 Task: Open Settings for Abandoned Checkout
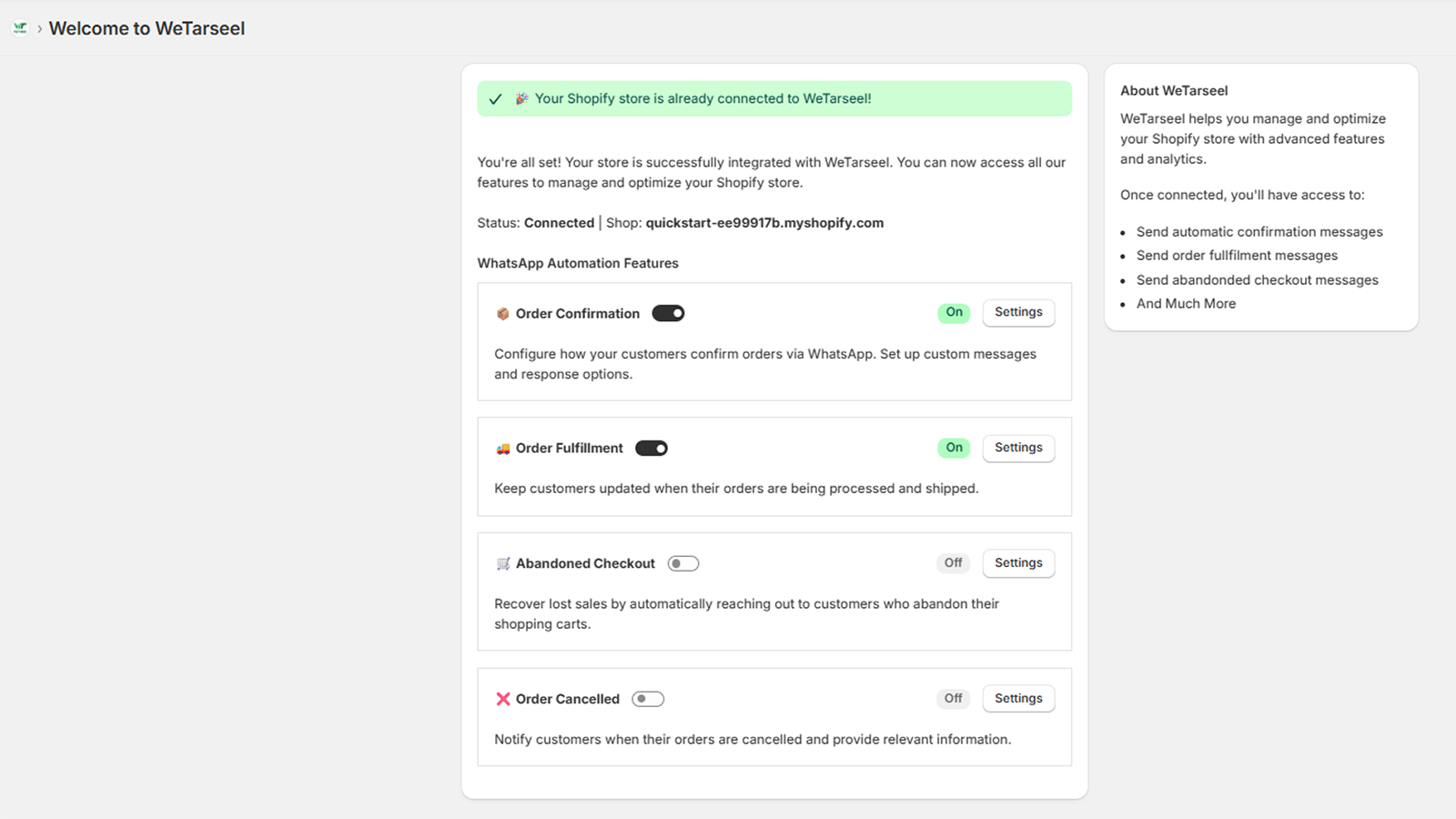[1018, 563]
